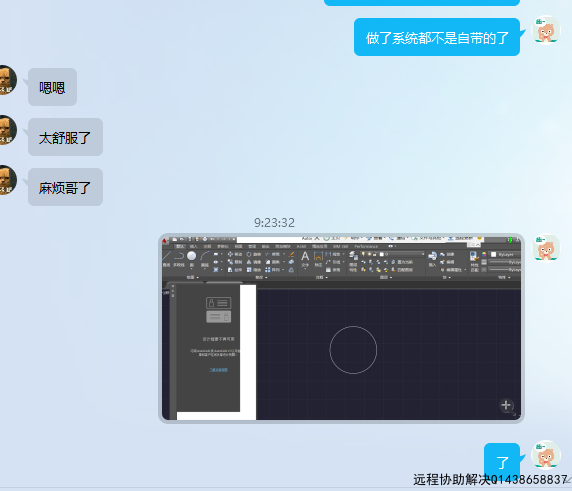The height and width of the screenshot is (491, 572).
Task: Select the "麻烦哥了" chat bubble
Action: (x=65, y=187)
